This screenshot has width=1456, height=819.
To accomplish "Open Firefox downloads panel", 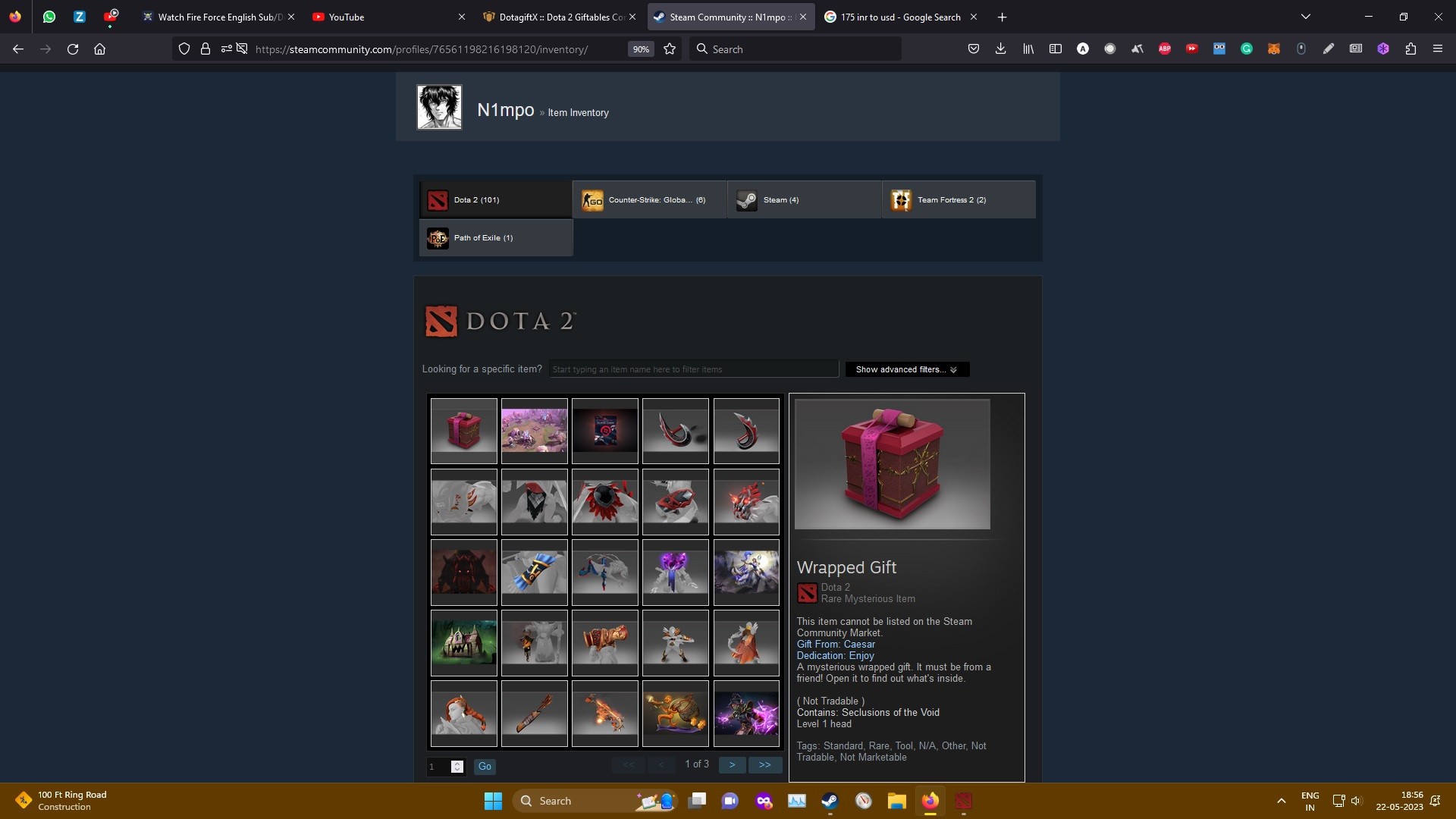I will [x=1000, y=49].
